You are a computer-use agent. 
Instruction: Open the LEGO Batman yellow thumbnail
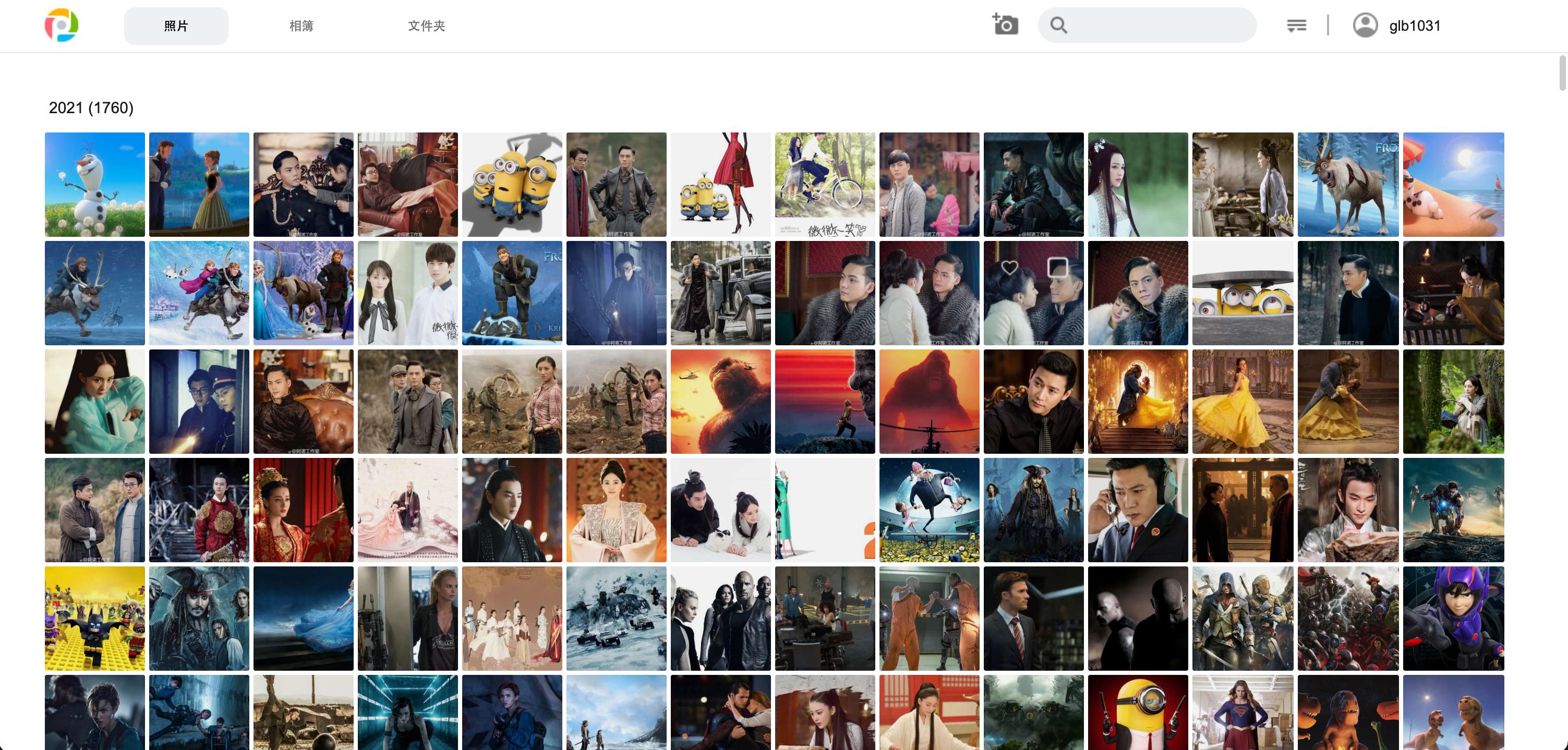coord(95,618)
